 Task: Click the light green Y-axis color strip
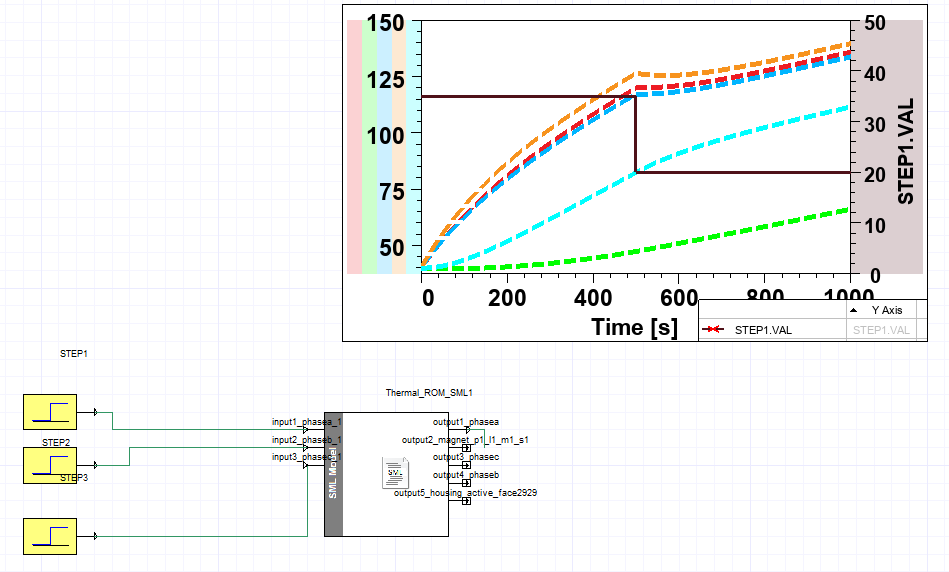point(369,146)
